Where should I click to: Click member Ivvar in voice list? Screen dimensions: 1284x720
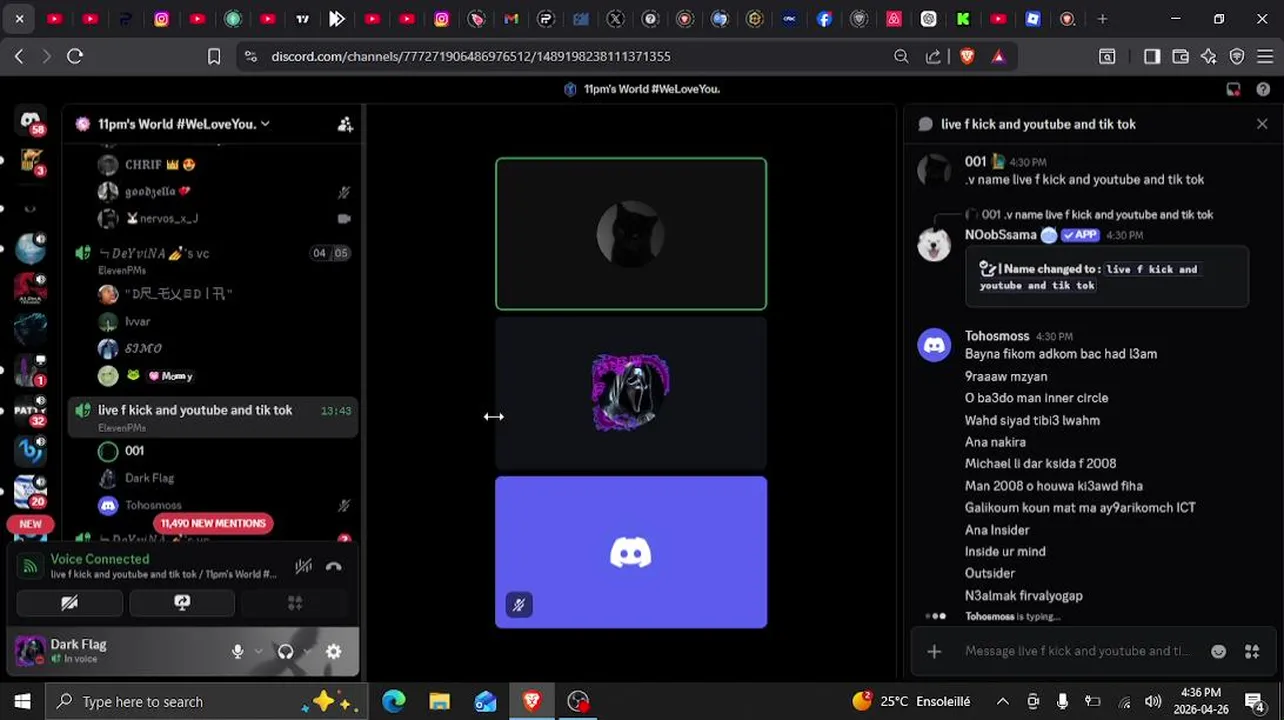coord(137,321)
